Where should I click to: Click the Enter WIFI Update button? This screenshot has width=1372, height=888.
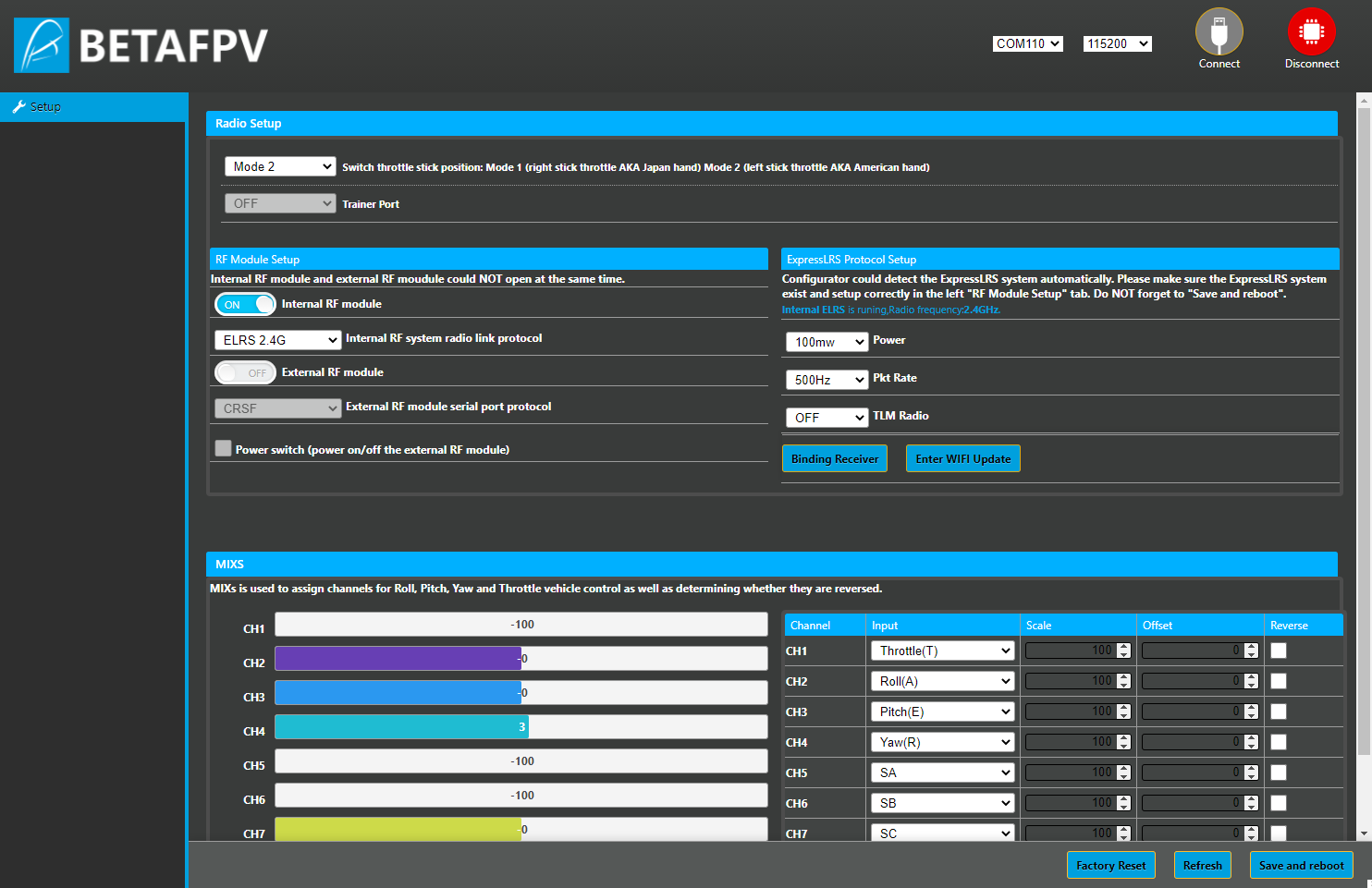963,458
